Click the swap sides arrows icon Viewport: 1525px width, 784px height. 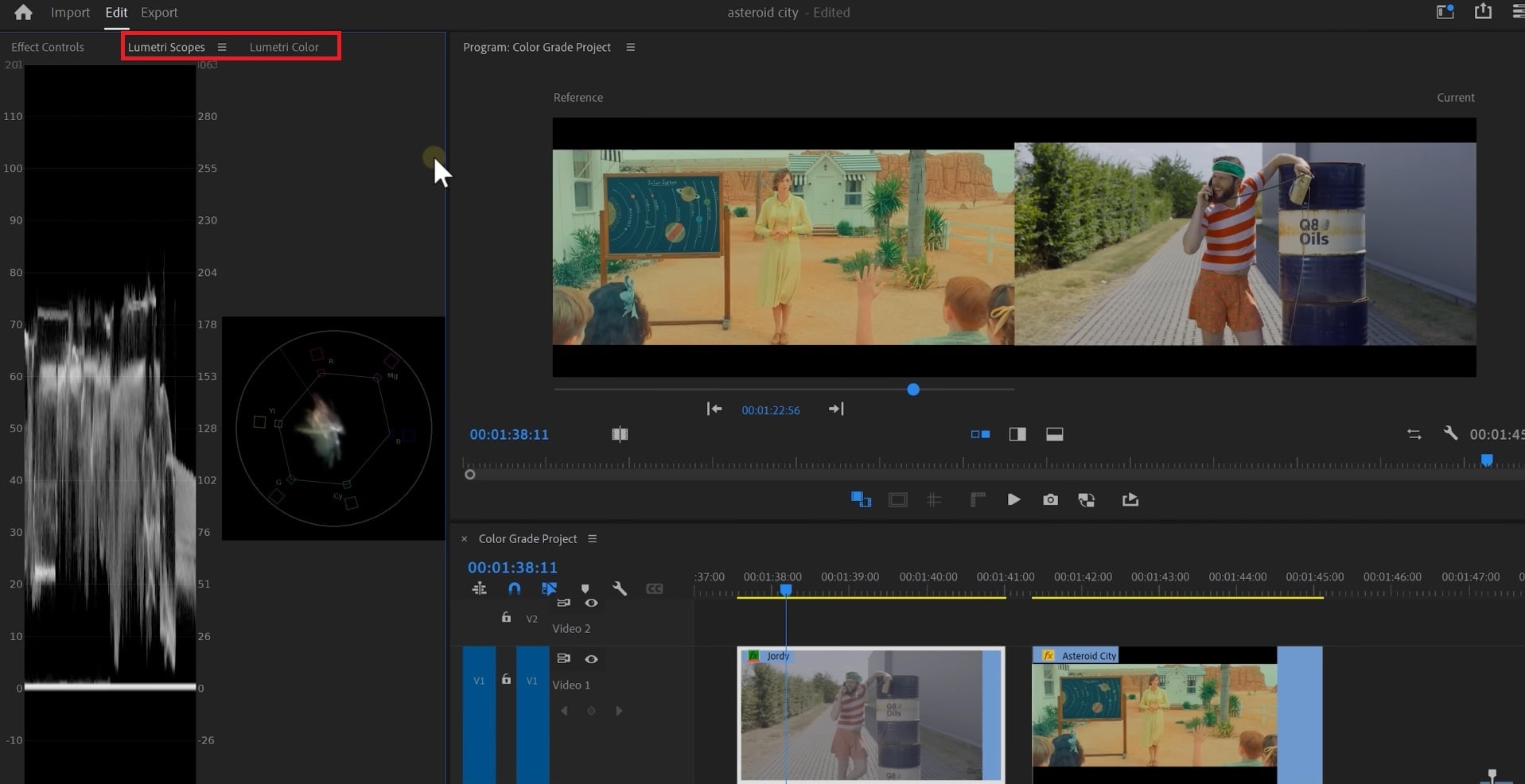coord(1414,434)
